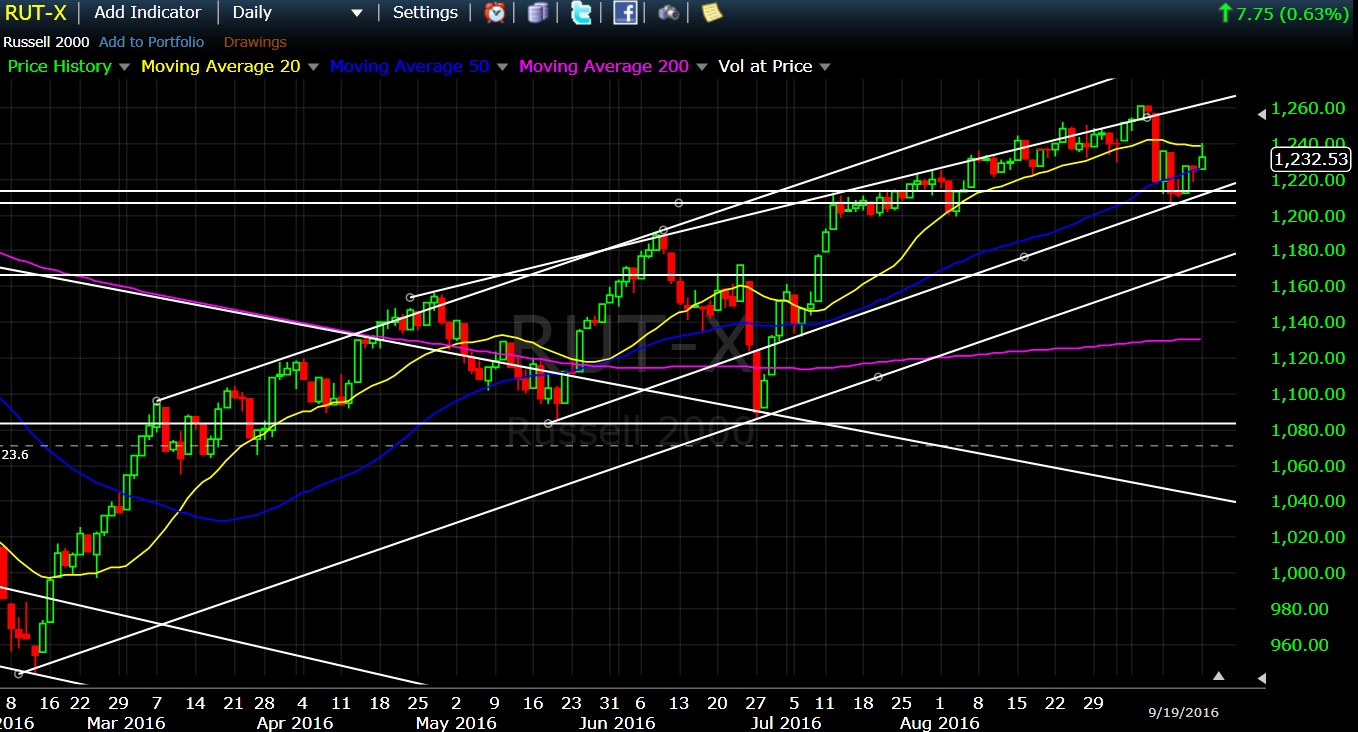Click the RUT-X ticker symbol

point(36,13)
